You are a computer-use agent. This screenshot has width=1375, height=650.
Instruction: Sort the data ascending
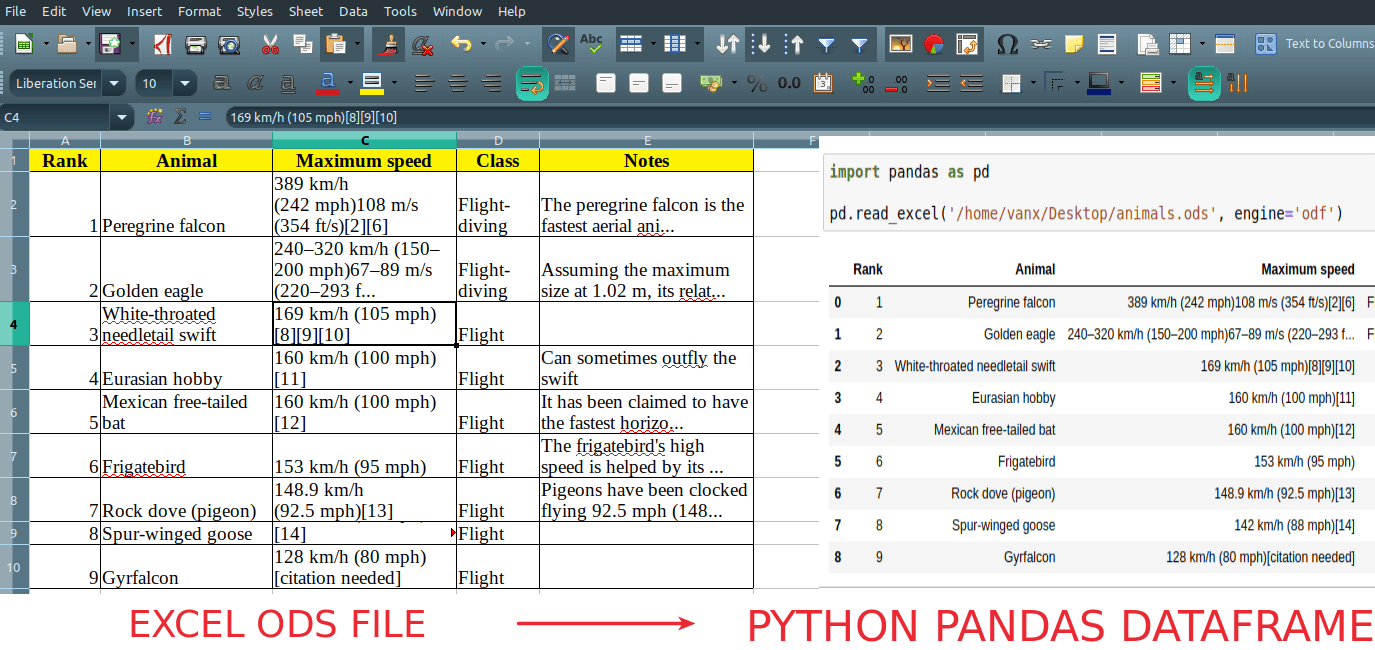click(x=761, y=44)
